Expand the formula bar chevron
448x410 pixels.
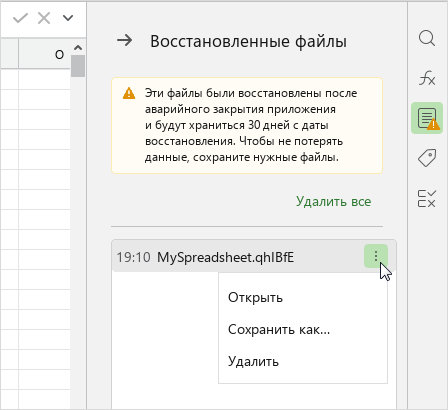68,18
